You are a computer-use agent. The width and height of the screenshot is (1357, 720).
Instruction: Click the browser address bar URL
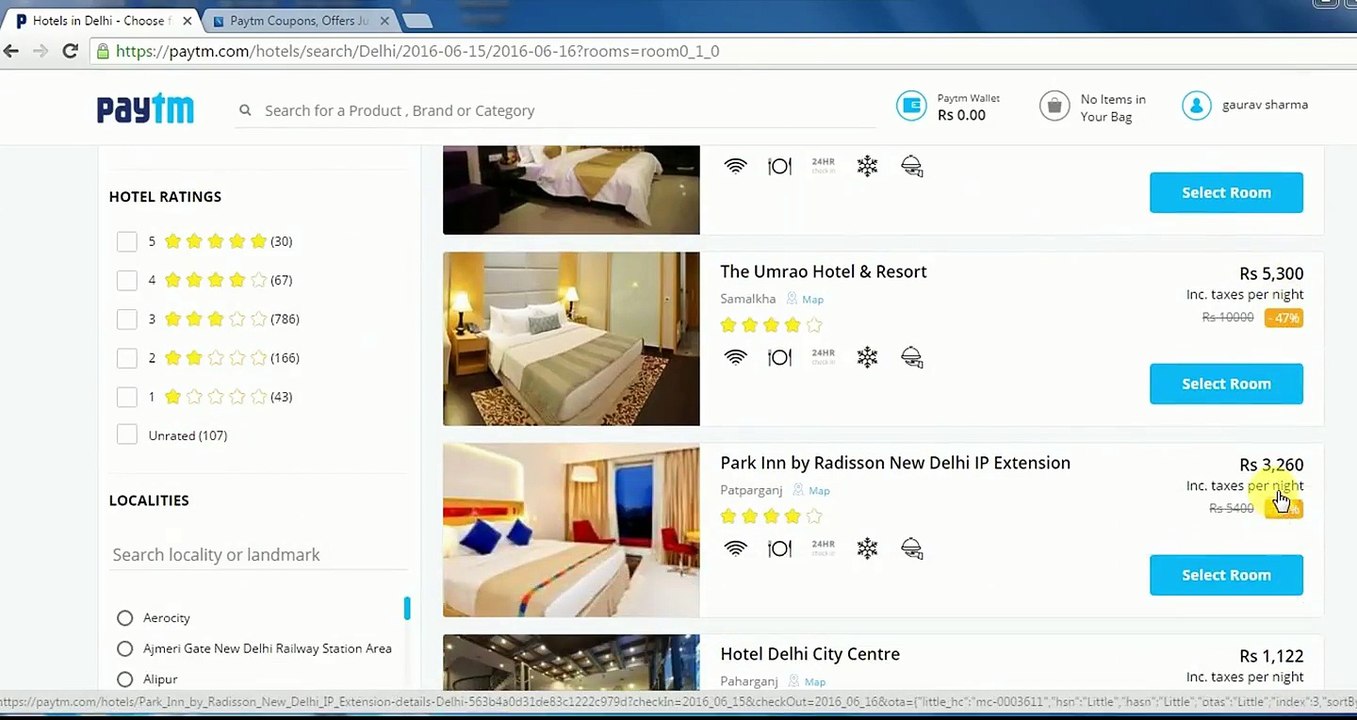pos(418,51)
